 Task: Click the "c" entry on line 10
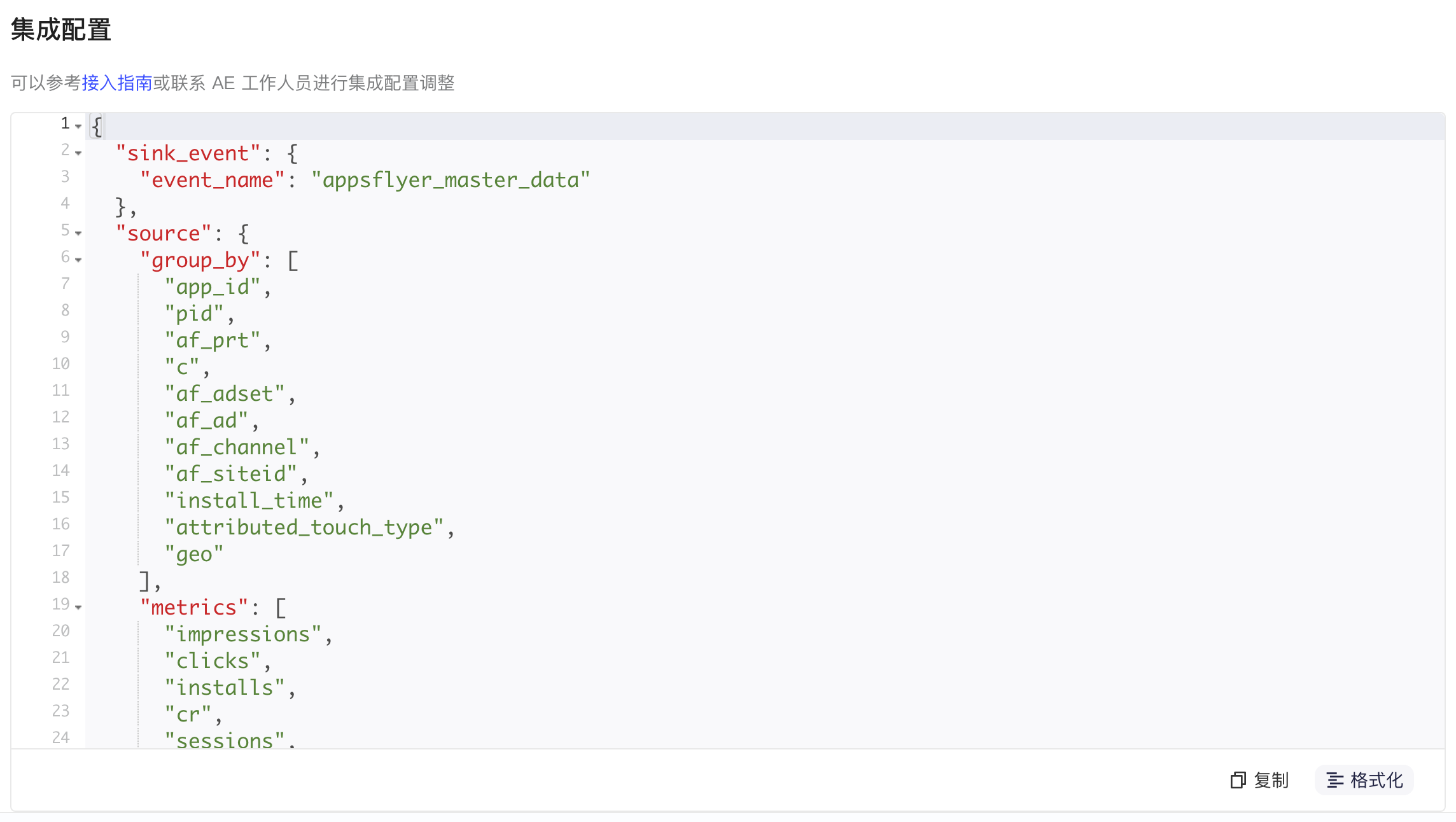[182, 367]
